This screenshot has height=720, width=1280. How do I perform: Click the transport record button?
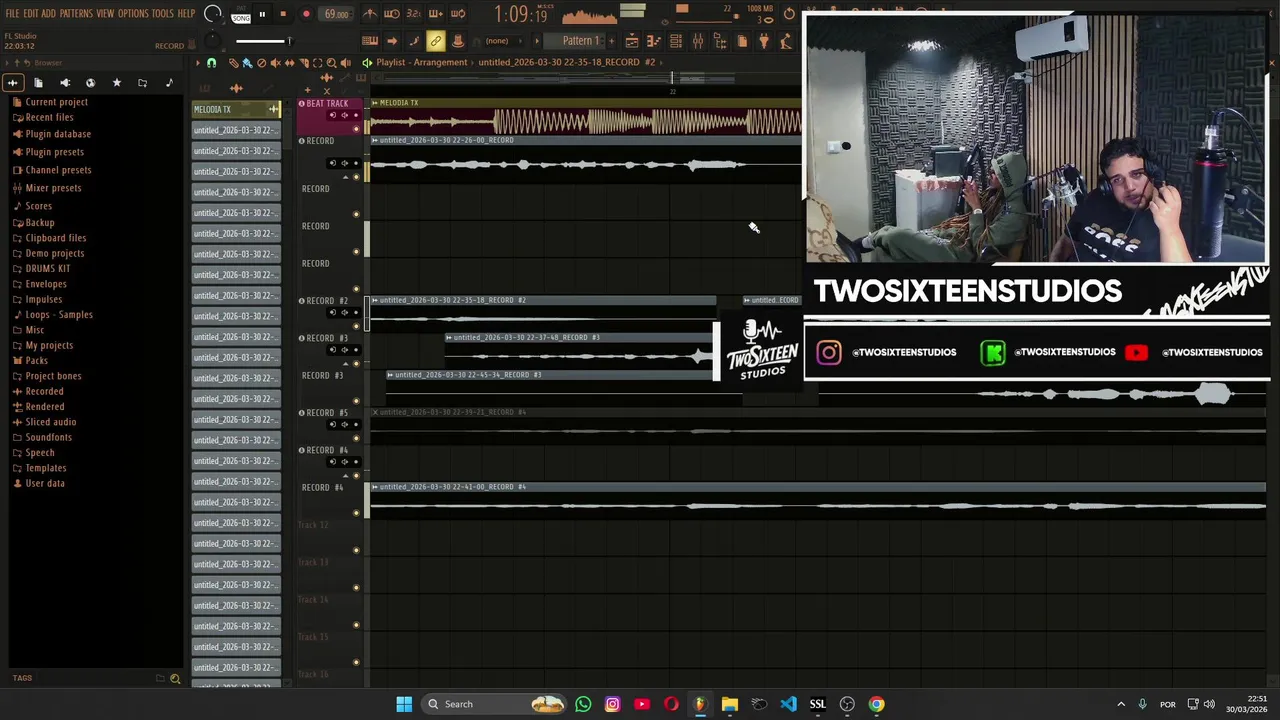306,14
